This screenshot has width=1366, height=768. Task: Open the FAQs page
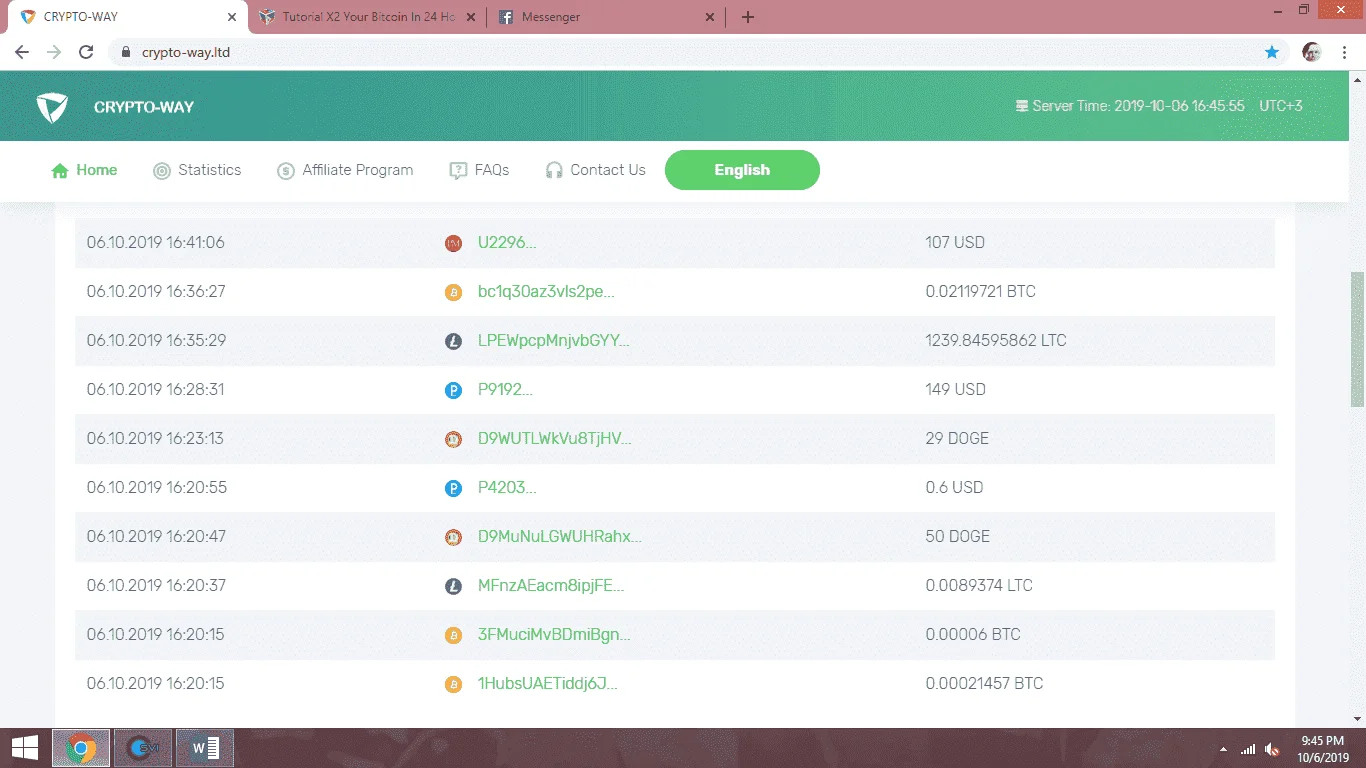pos(479,170)
